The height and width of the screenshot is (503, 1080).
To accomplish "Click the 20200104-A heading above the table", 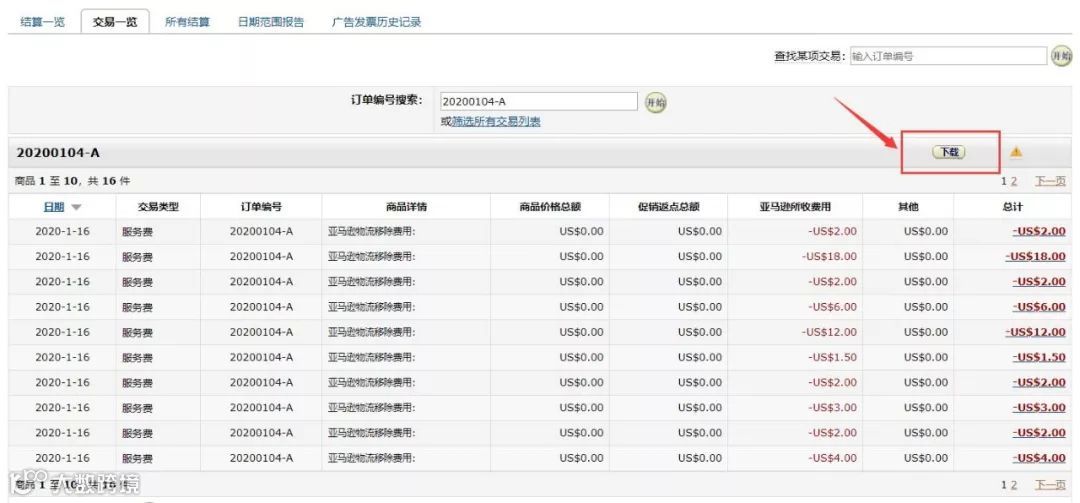I will [x=58, y=152].
